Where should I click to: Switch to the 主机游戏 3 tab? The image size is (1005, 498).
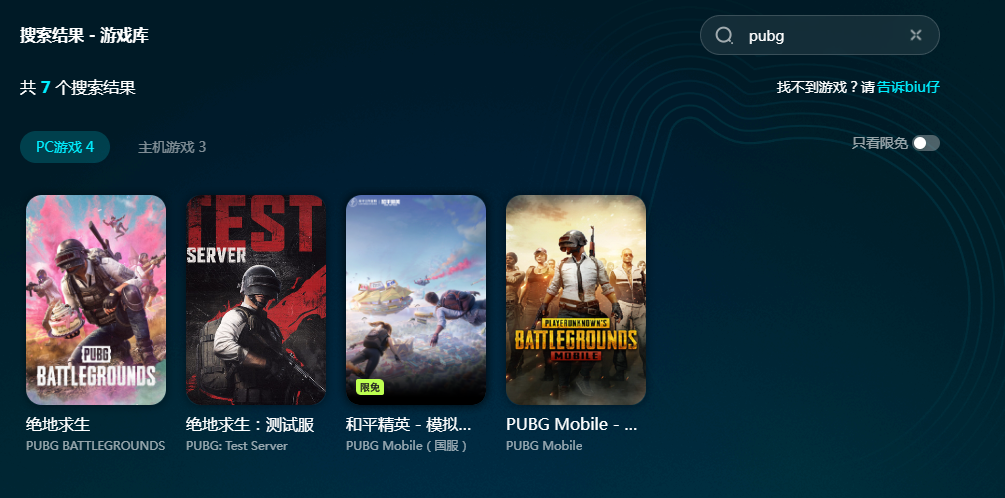[x=172, y=147]
